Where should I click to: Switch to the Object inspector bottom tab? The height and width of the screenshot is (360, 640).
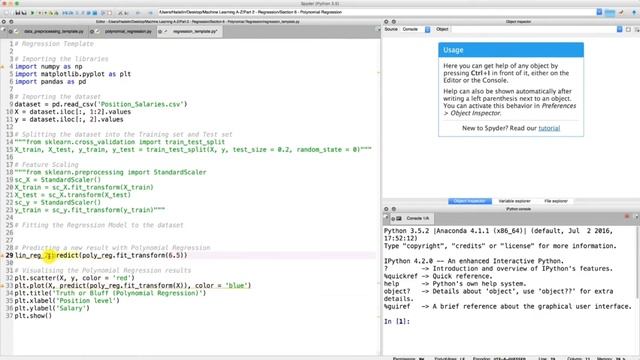tap(470, 201)
